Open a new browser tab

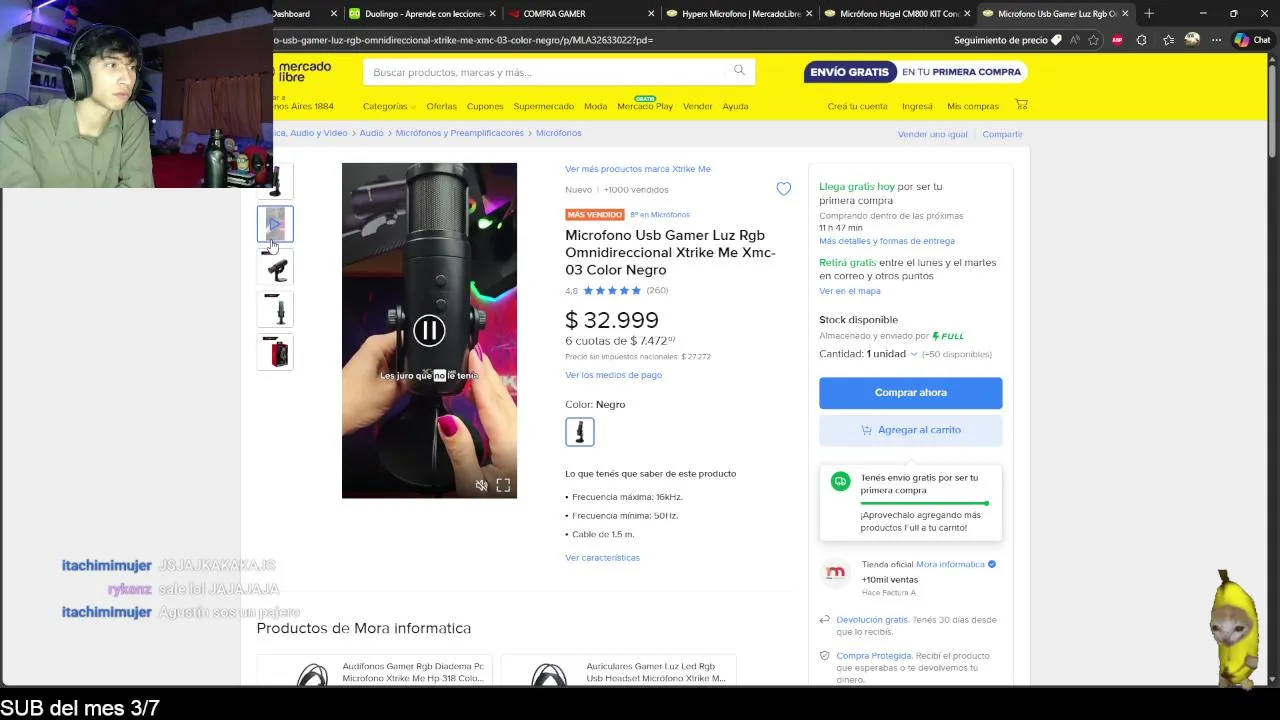(1149, 13)
